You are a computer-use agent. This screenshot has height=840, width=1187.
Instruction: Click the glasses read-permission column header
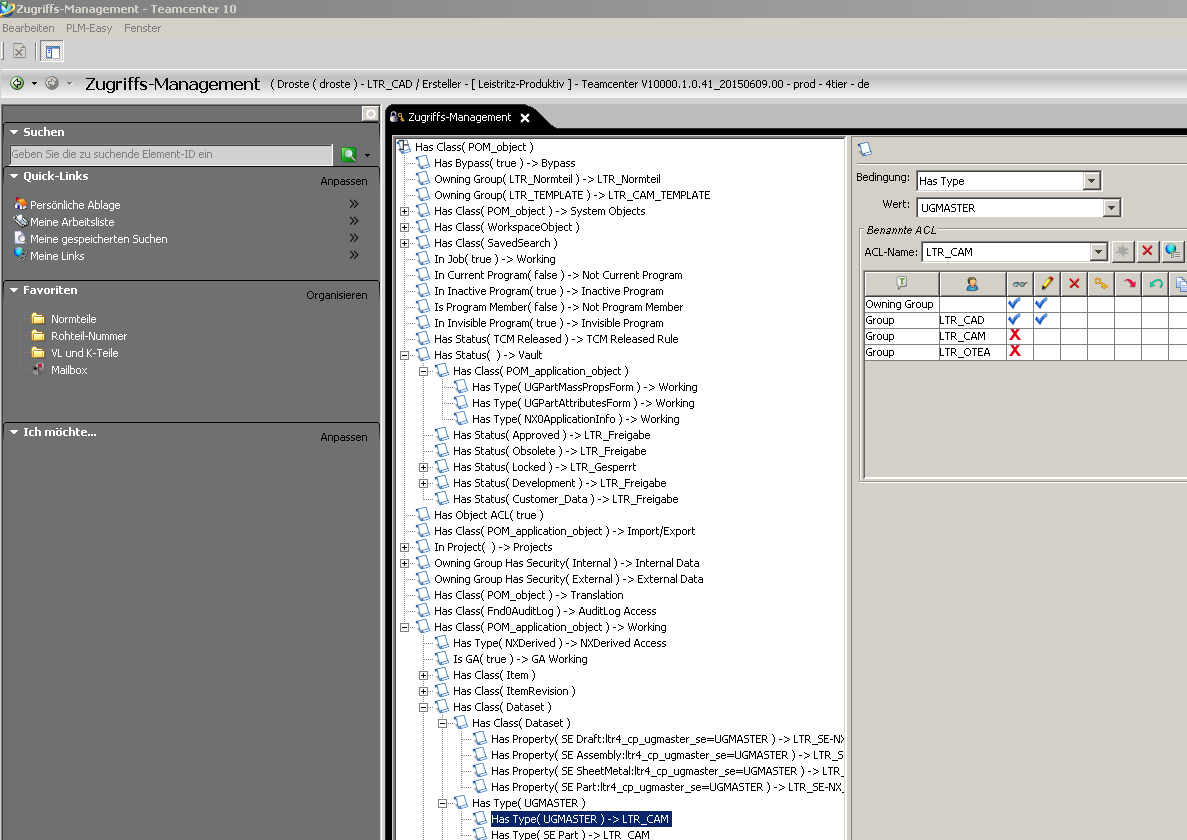tap(1020, 284)
